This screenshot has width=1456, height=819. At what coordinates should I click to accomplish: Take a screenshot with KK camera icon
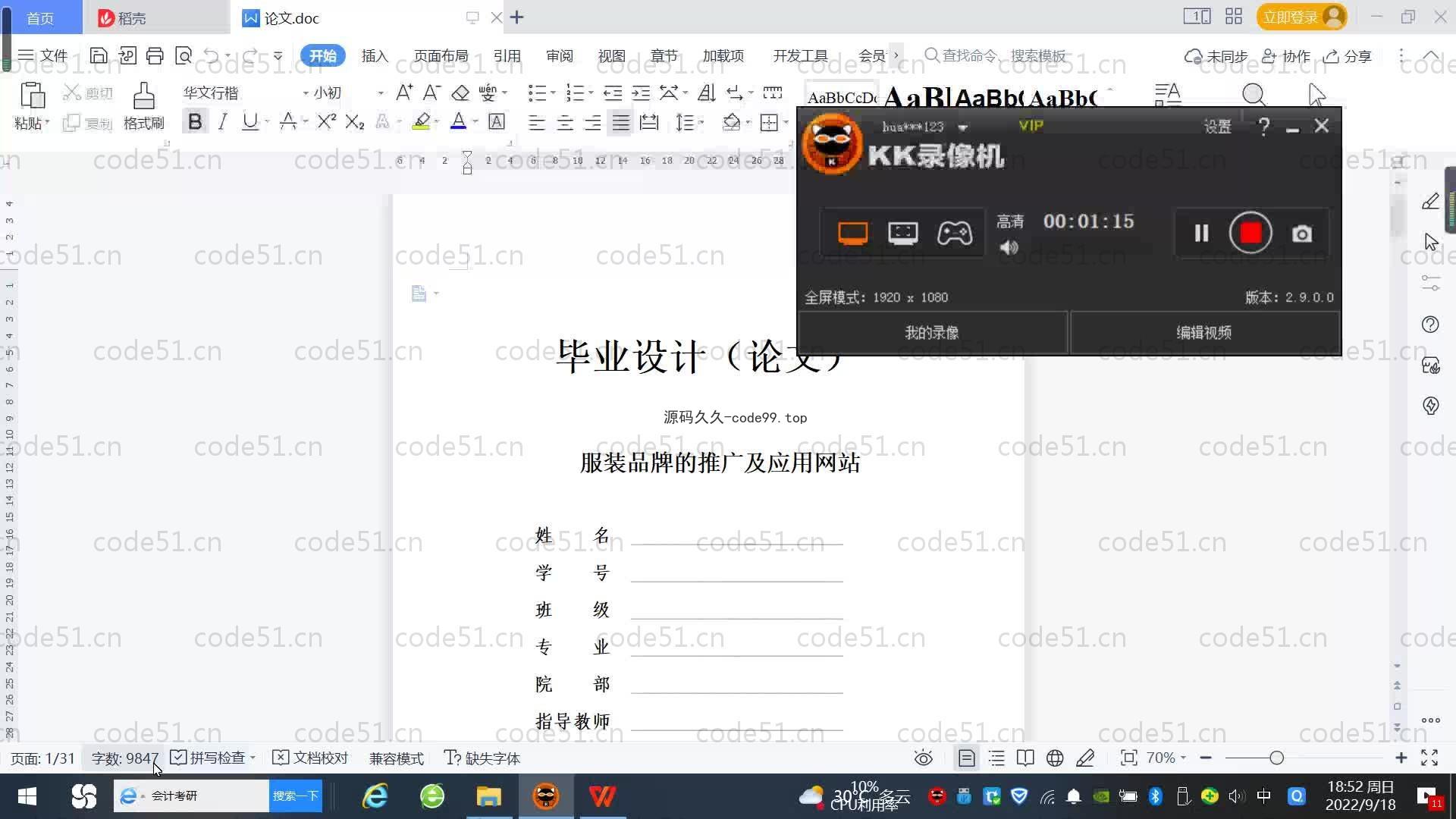pos(1302,234)
